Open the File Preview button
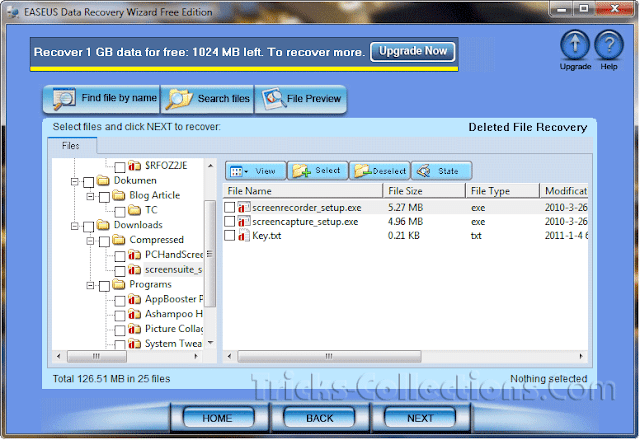The width and height of the screenshot is (640, 440). (301, 99)
